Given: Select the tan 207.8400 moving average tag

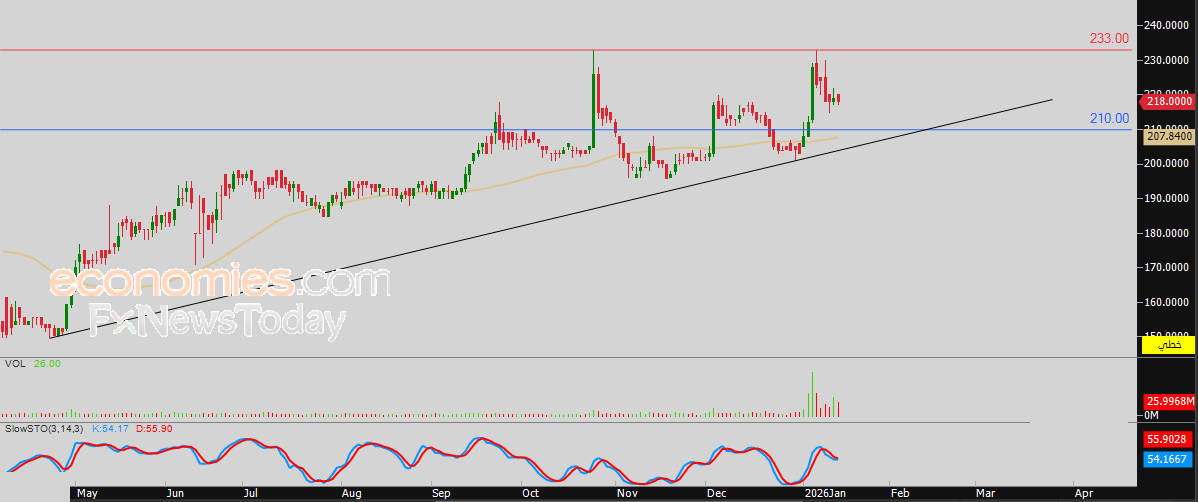Looking at the screenshot, I should pyautogui.click(x=1169, y=136).
